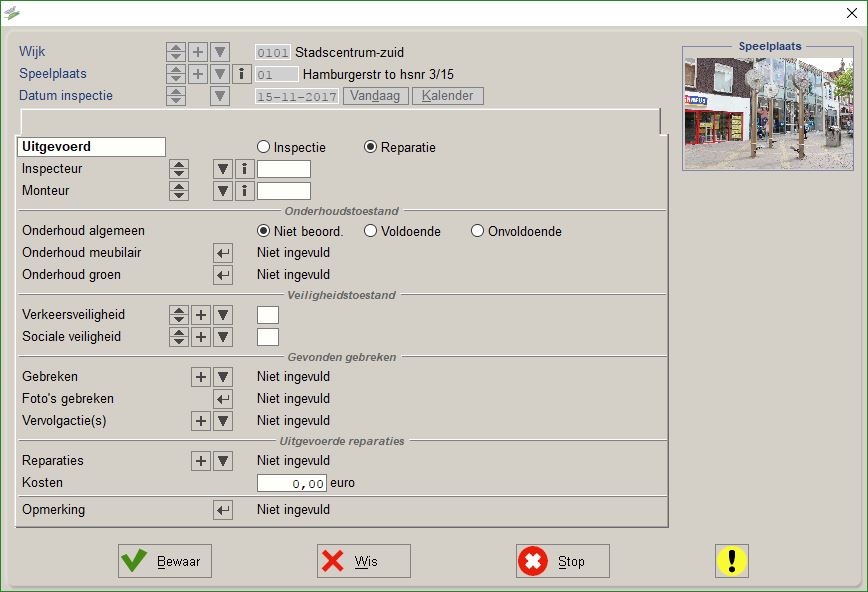This screenshot has width=868, height=592.
Task: Click the Inspecteur up/down stepper
Action: tap(179, 169)
